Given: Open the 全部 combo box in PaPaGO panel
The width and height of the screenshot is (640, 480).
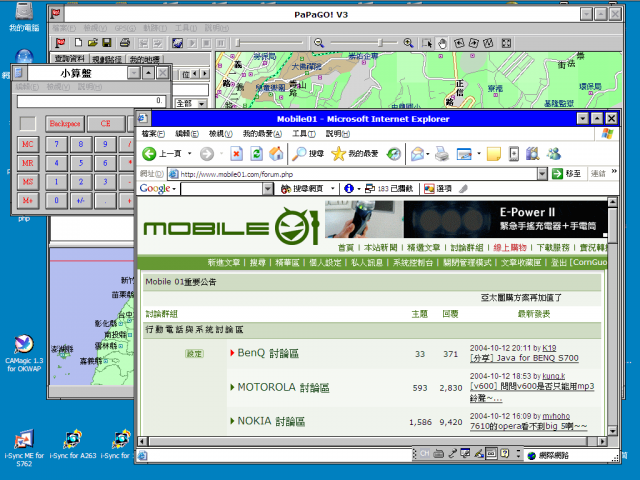Looking at the screenshot, I should [x=201, y=104].
